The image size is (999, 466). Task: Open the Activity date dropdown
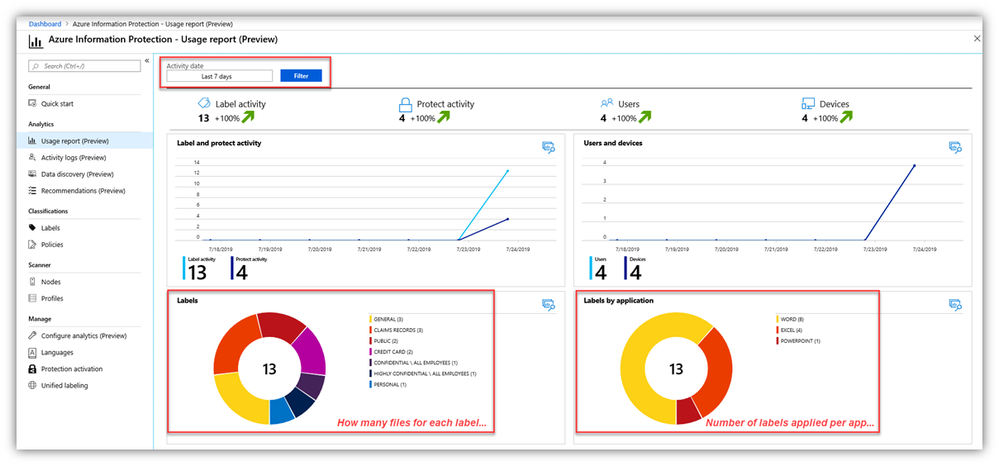click(219, 76)
